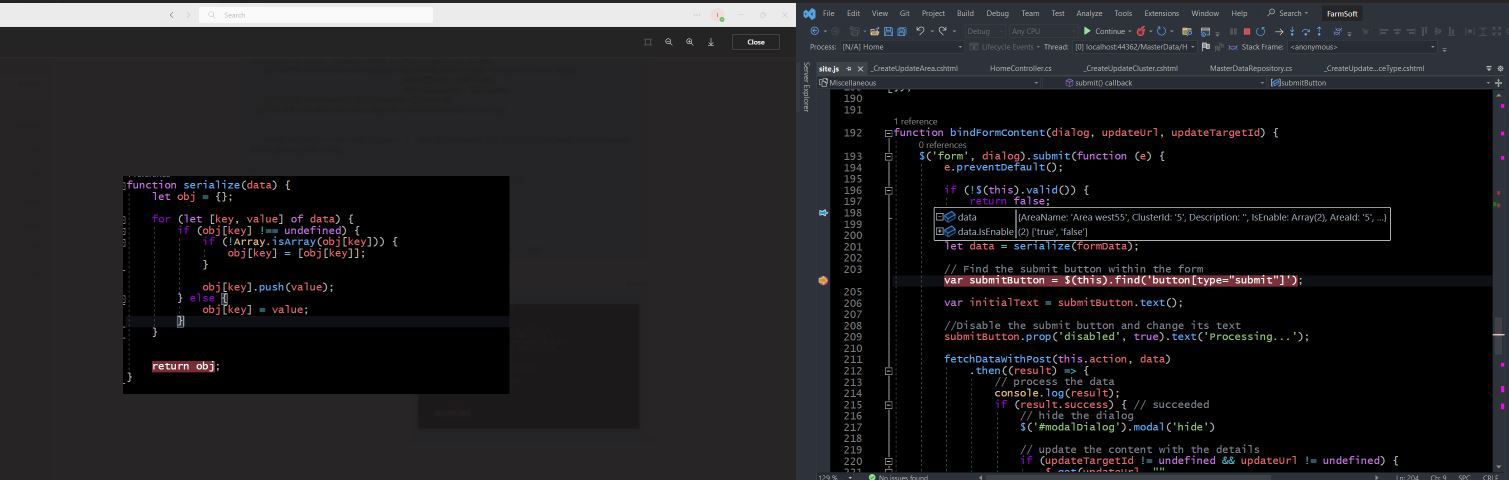Expand the data.IsEnable debugger datatip node
1509x480 pixels.
click(x=940, y=231)
